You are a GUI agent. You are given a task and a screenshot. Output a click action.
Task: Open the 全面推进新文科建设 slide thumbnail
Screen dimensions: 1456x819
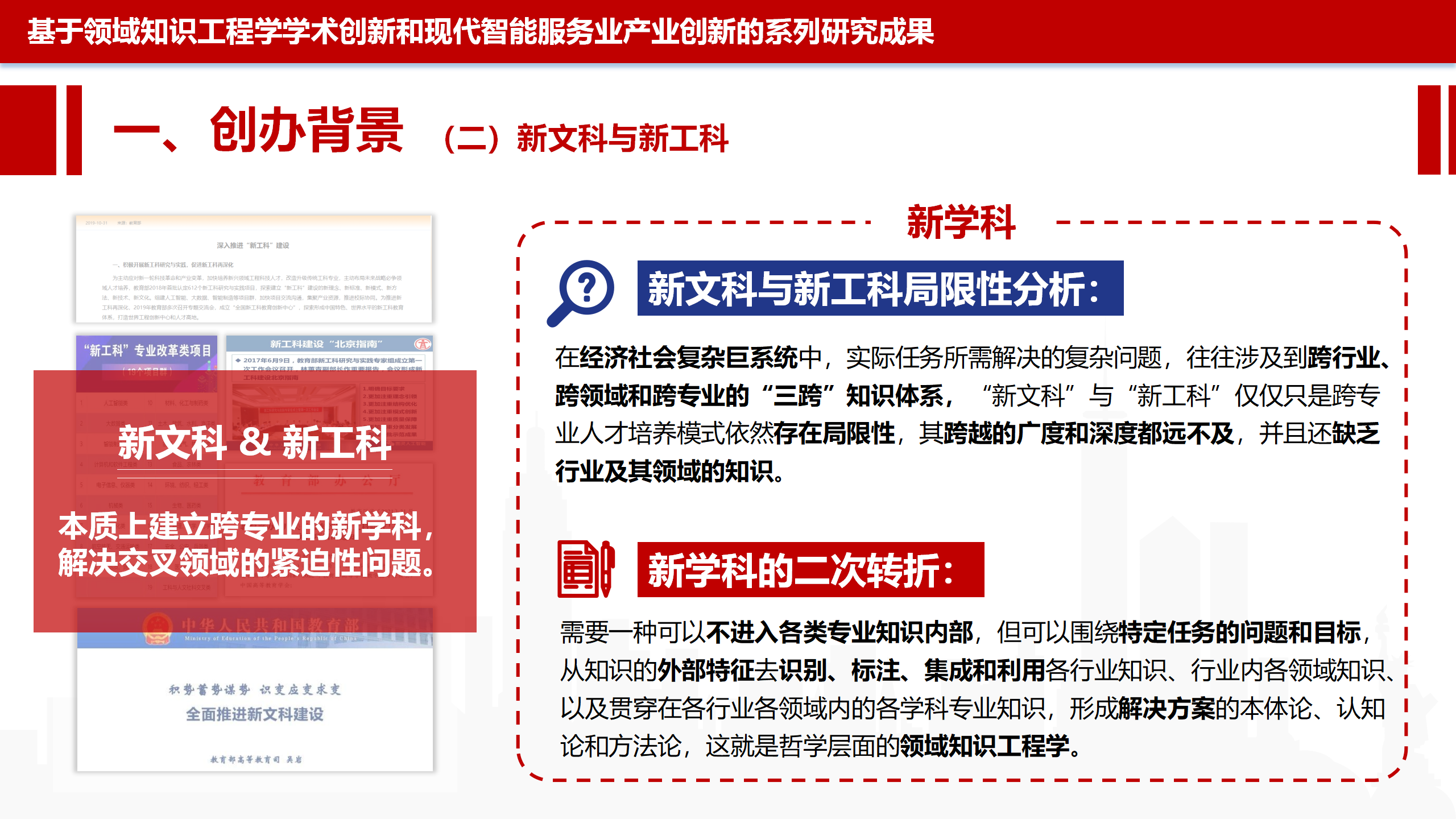[x=255, y=689]
